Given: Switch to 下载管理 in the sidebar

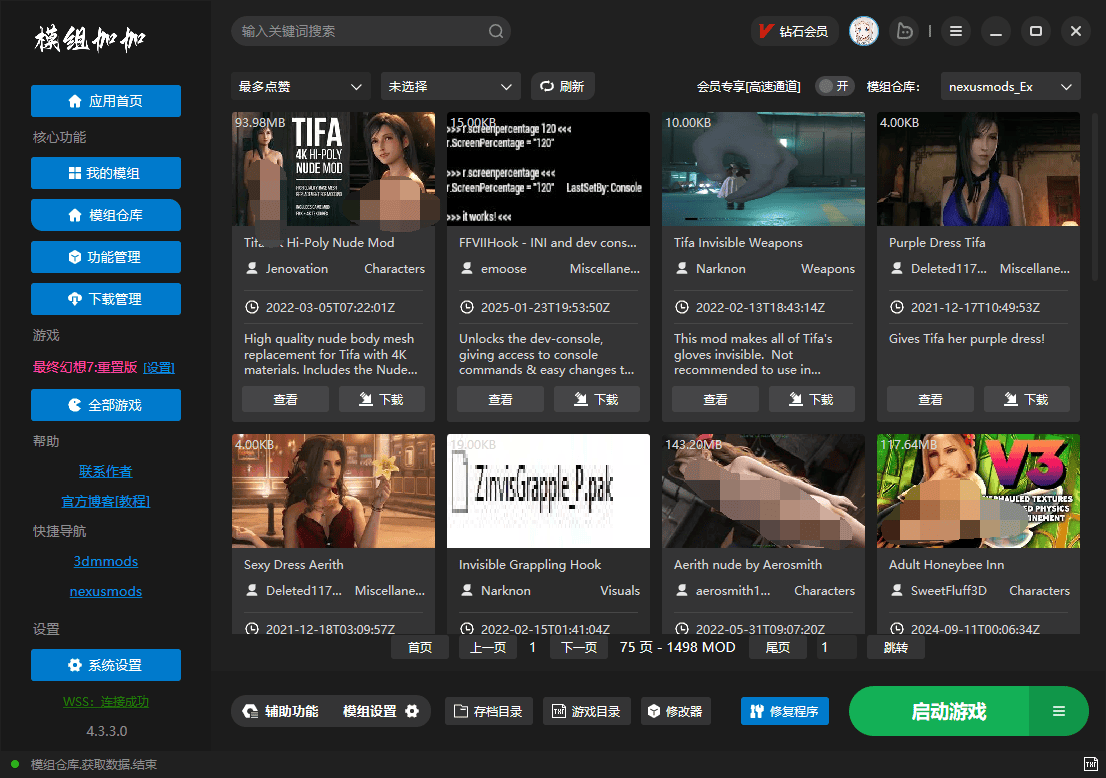Looking at the screenshot, I should coord(105,299).
